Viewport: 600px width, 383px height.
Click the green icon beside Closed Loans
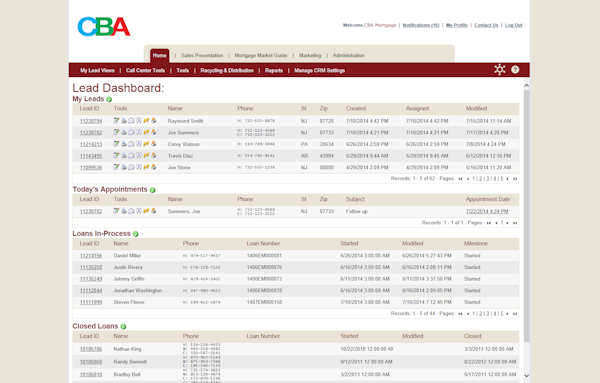tap(123, 326)
